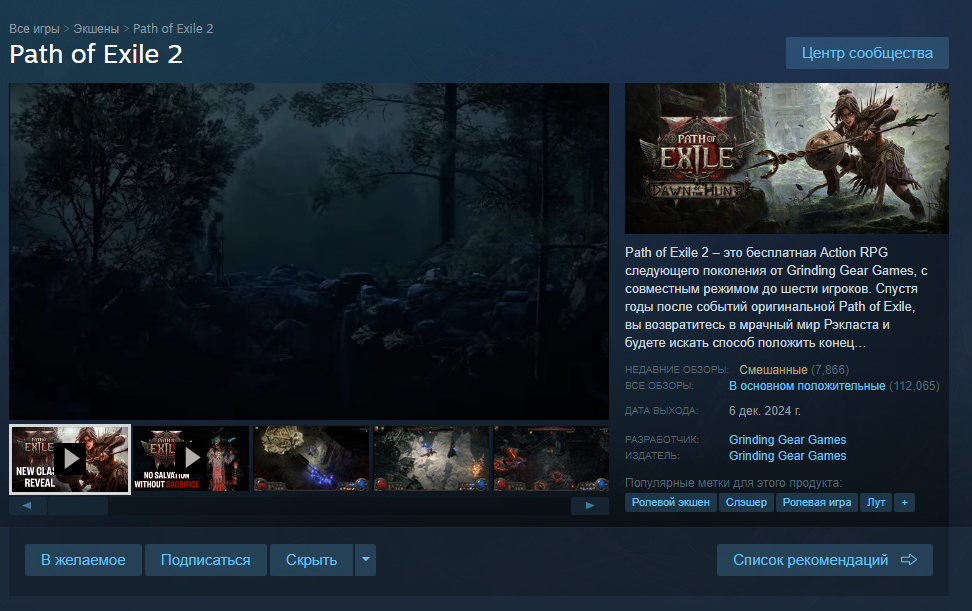Click the main forest media viewer

click(309, 251)
